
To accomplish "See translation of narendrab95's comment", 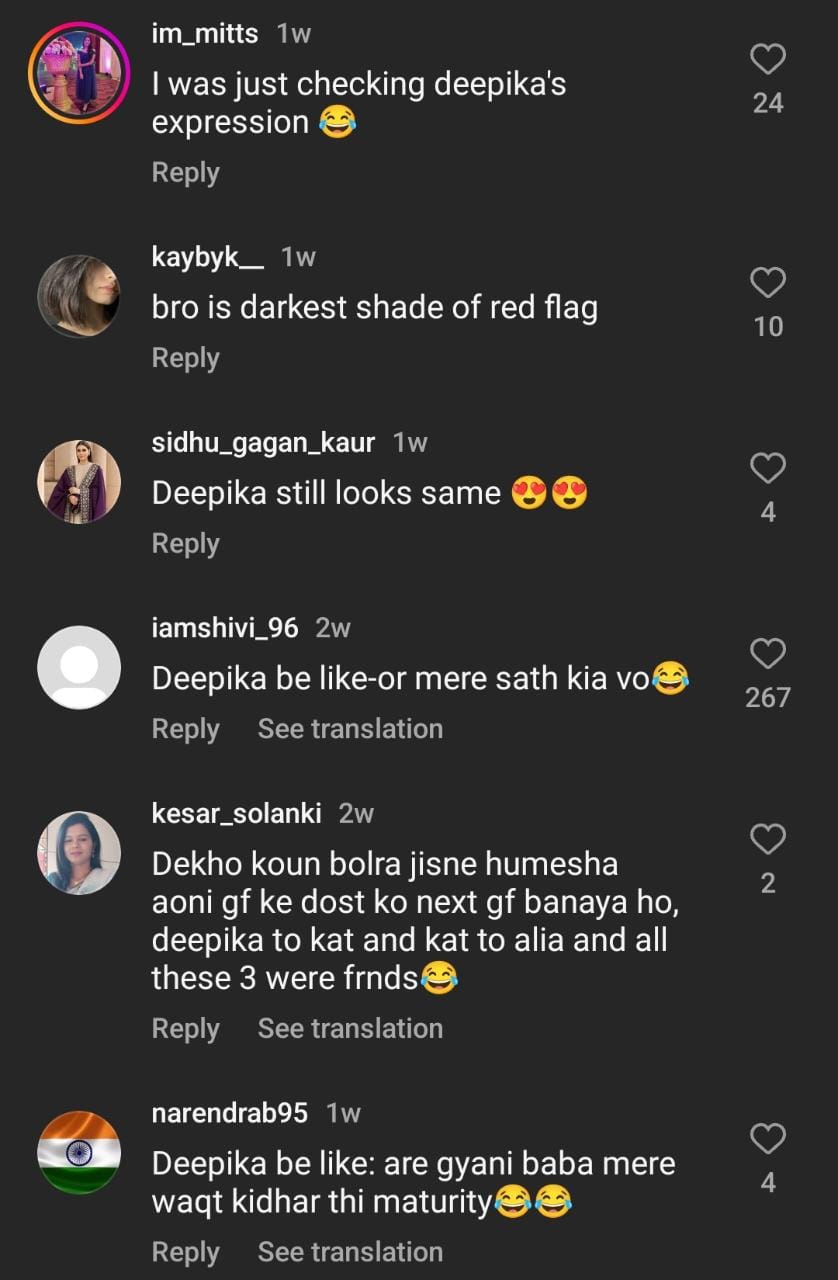I will (350, 1252).
